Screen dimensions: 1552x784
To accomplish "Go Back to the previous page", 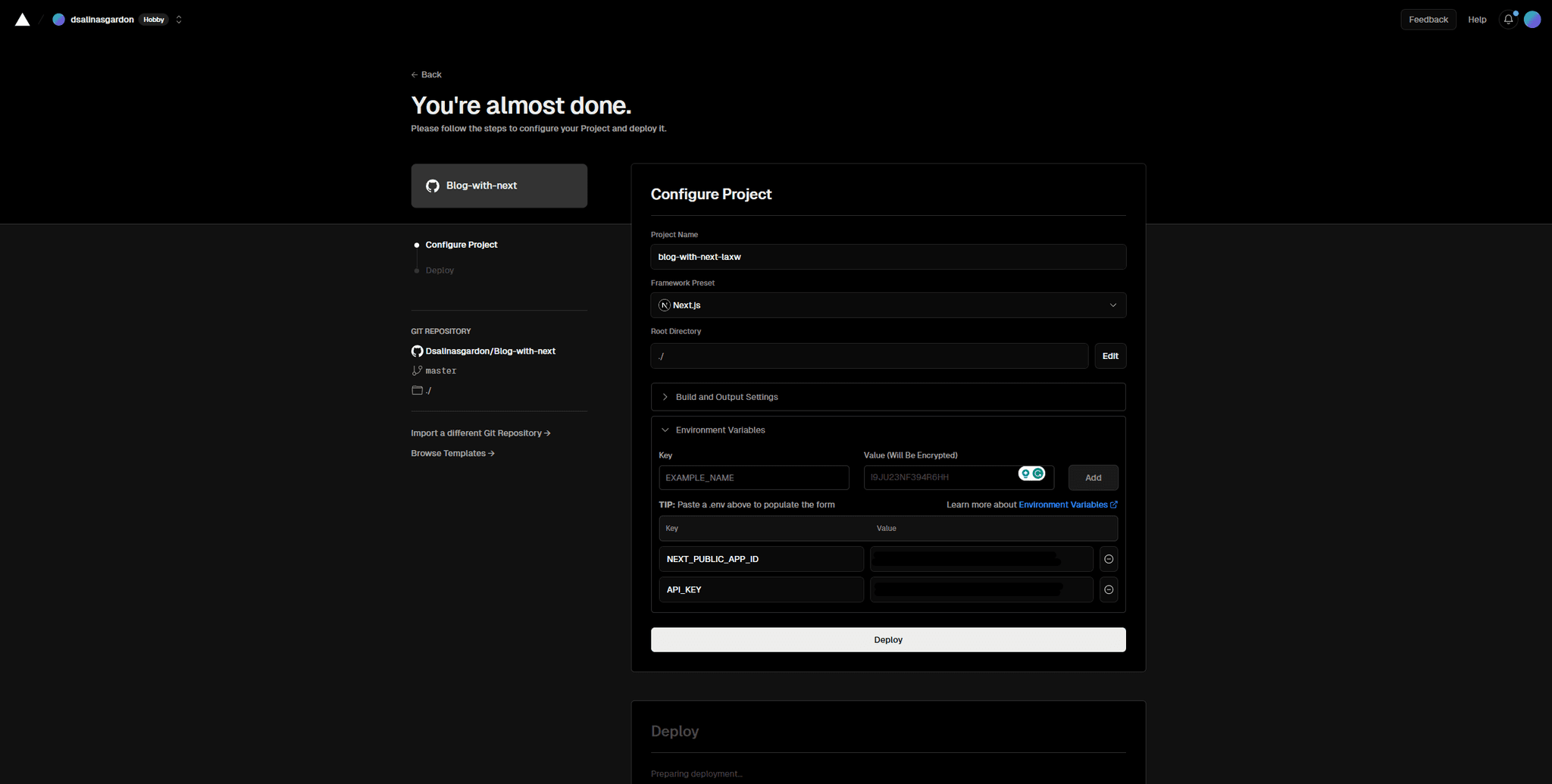I will pos(426,74).
